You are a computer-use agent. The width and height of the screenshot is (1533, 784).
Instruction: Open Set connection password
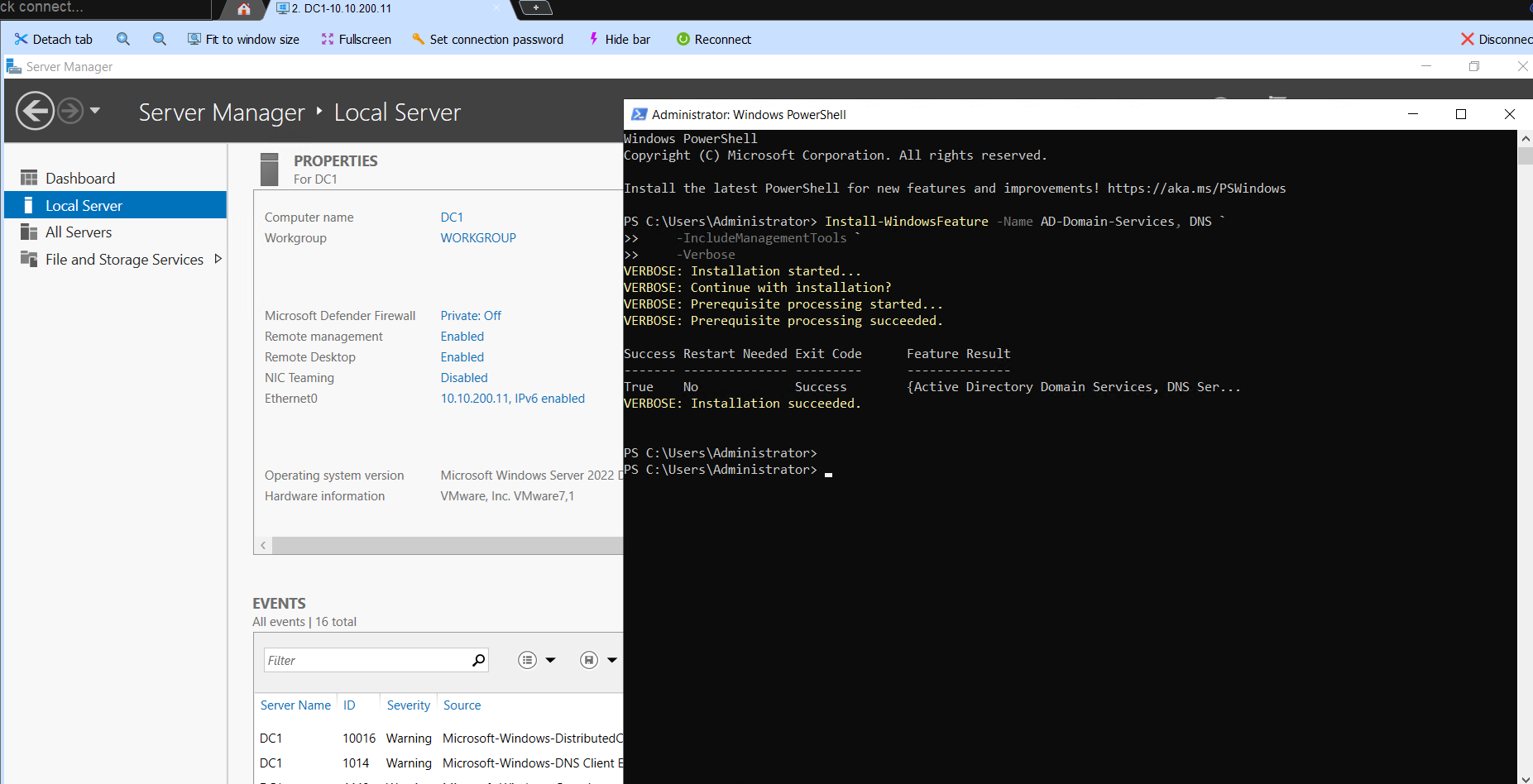(487, 39)
